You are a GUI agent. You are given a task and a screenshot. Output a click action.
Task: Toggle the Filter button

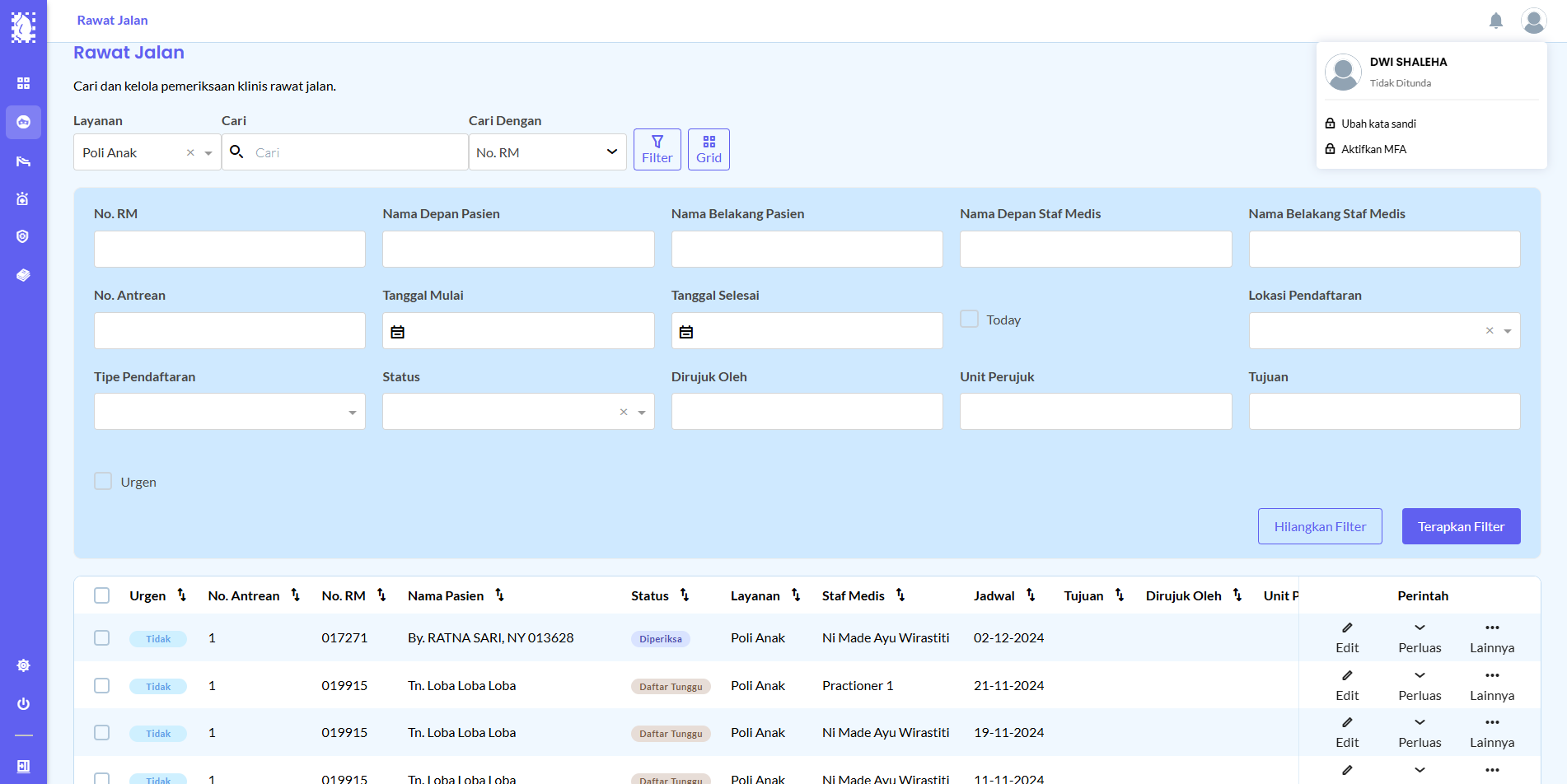pos(657,149)
